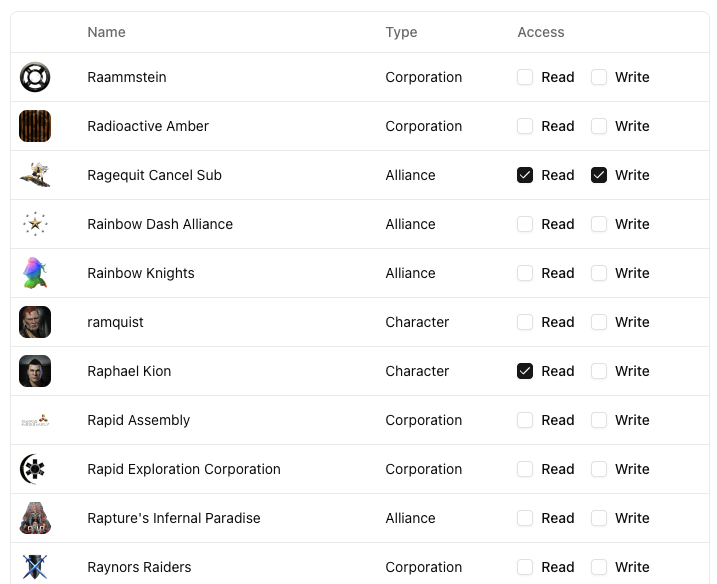Uncheck Write access for Ragequit Cancel Sub
The image size is (717, 584).
(599, 175)
